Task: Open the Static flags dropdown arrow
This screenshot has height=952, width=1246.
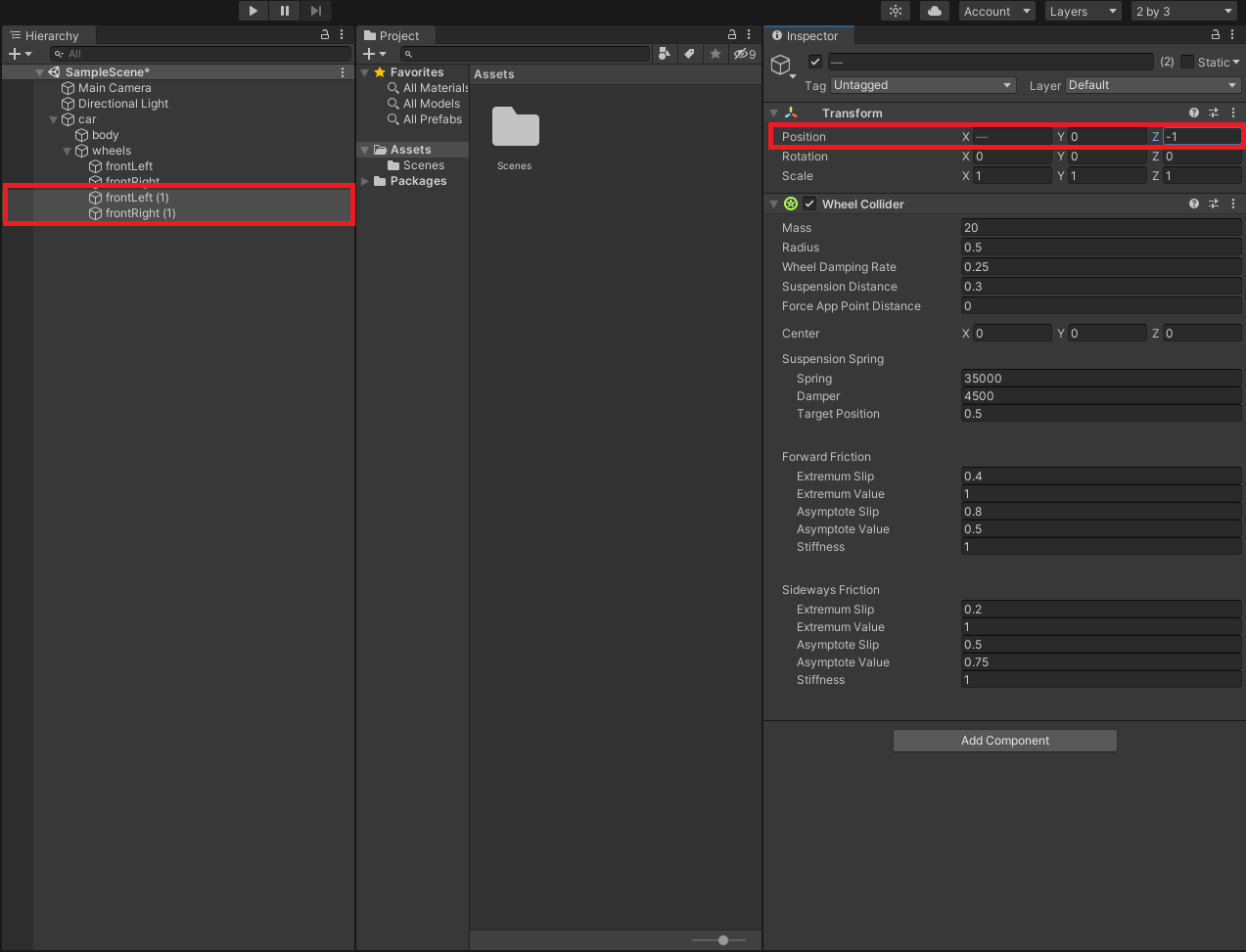Action: [1236, 63]
